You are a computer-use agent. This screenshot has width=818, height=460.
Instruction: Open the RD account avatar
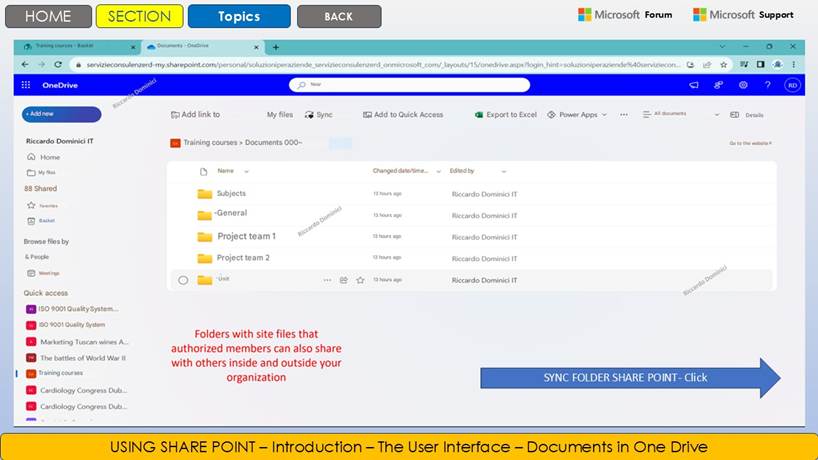click(792, 85)
